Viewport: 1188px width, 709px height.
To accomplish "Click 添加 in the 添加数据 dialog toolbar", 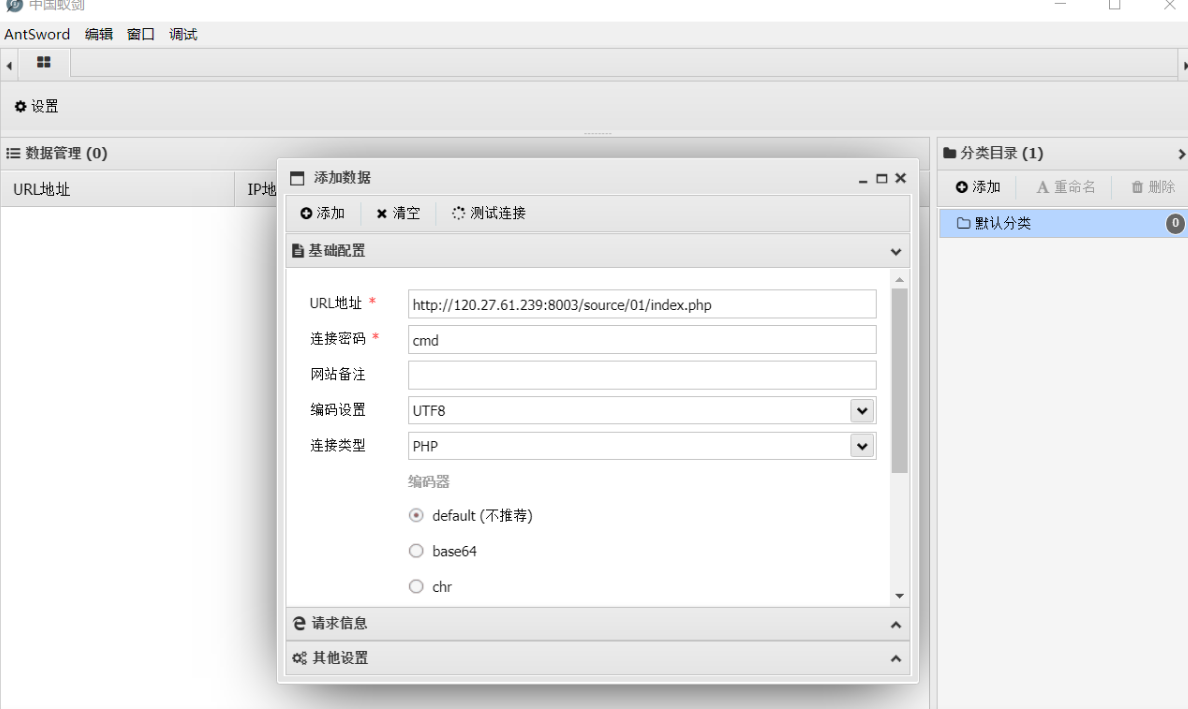I will (323, 214).
